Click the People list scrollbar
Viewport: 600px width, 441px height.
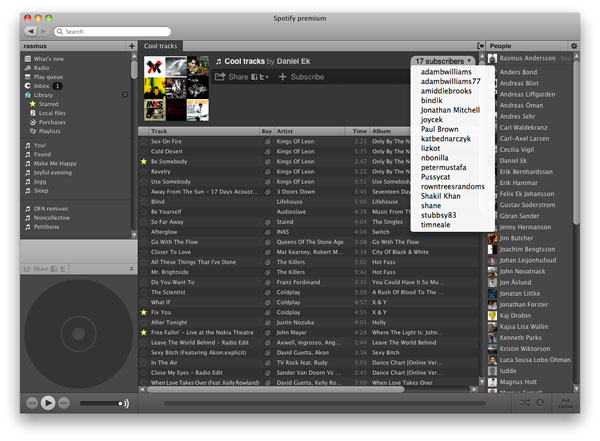click(576, 142)
